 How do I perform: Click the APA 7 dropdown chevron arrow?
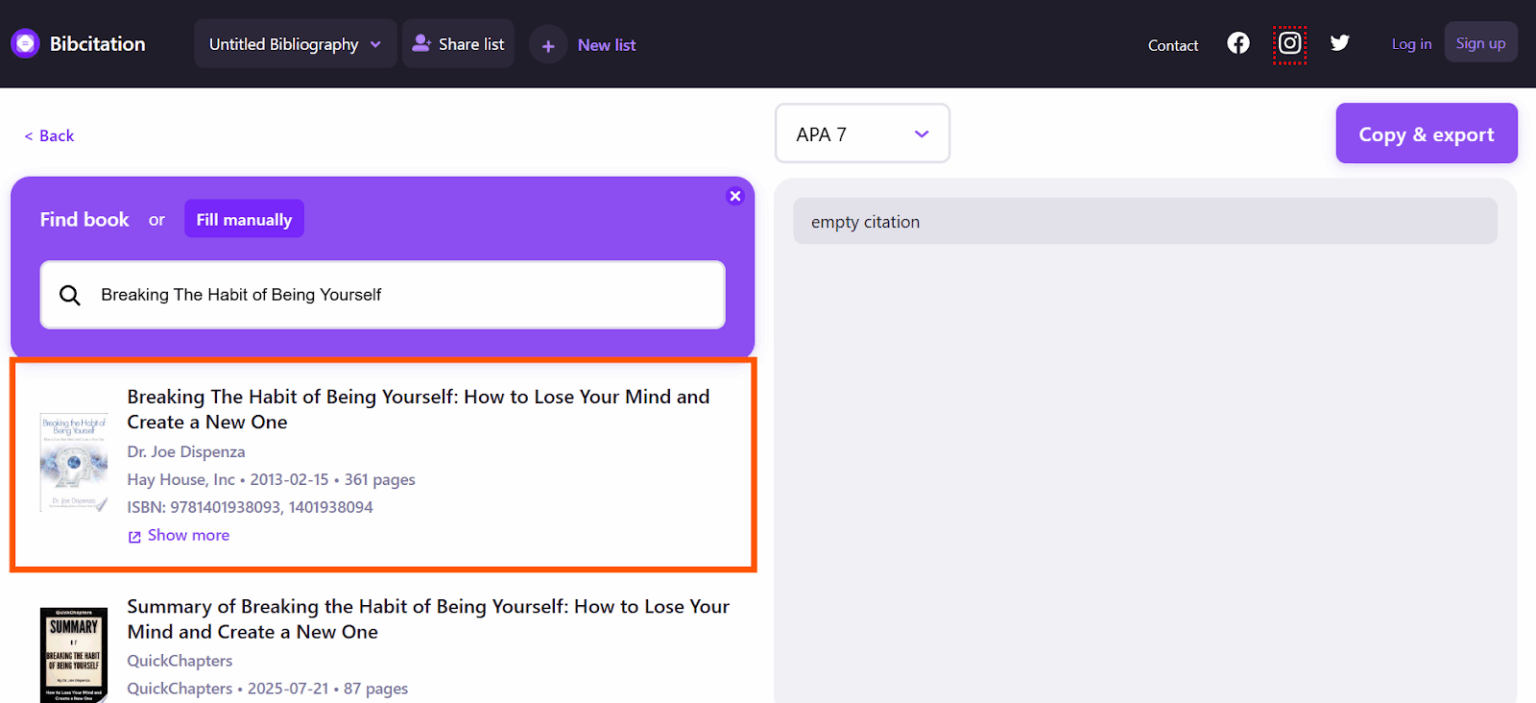click(x=922, y=134)
